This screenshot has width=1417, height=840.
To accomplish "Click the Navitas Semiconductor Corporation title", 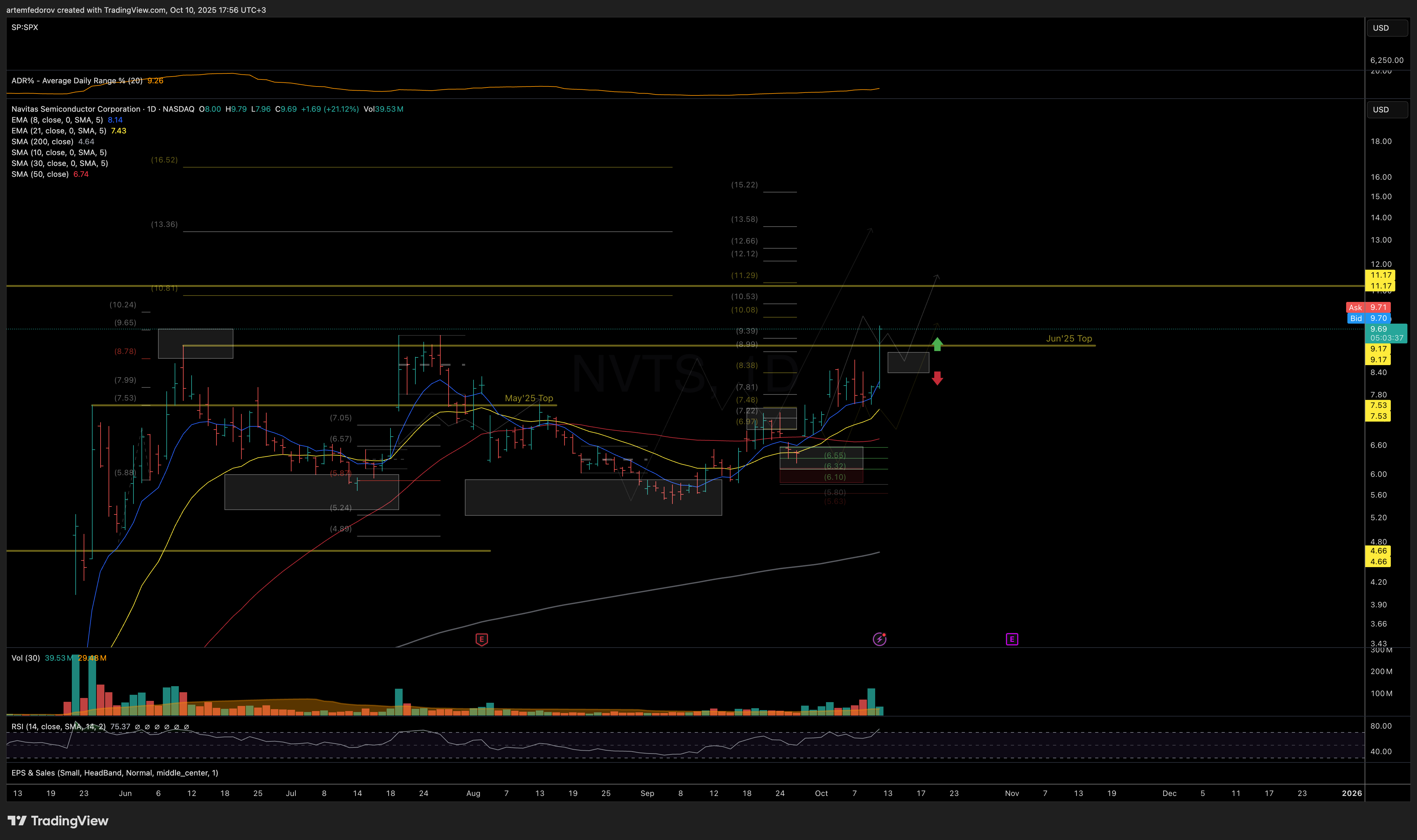I will point(76,109).
